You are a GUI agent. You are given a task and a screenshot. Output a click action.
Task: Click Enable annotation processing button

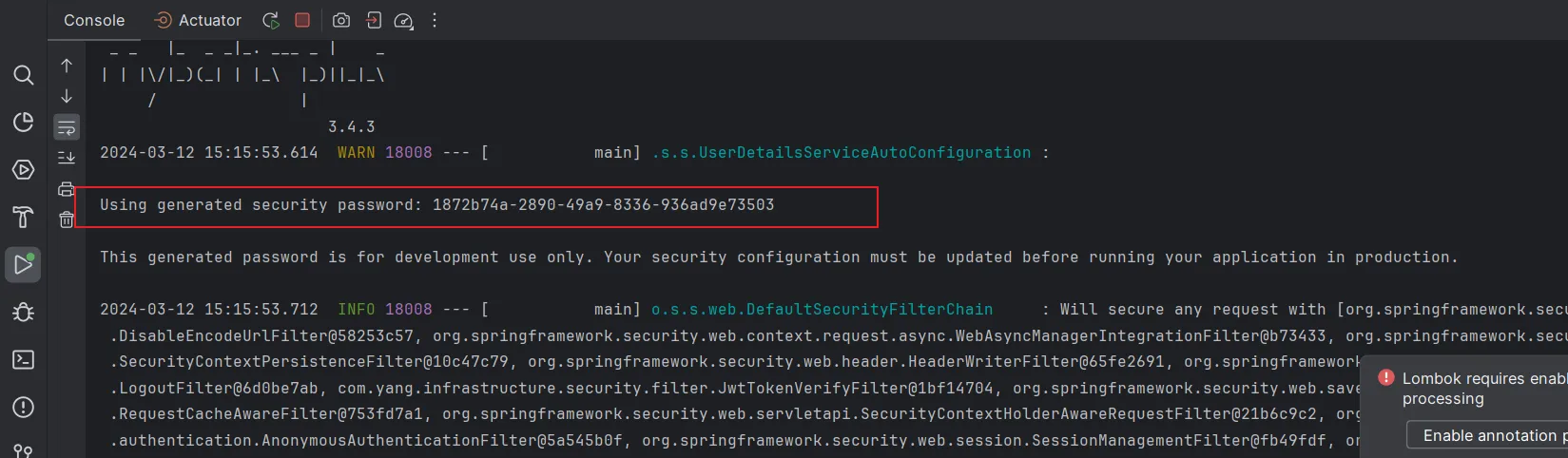click(x=1487, y=435)
